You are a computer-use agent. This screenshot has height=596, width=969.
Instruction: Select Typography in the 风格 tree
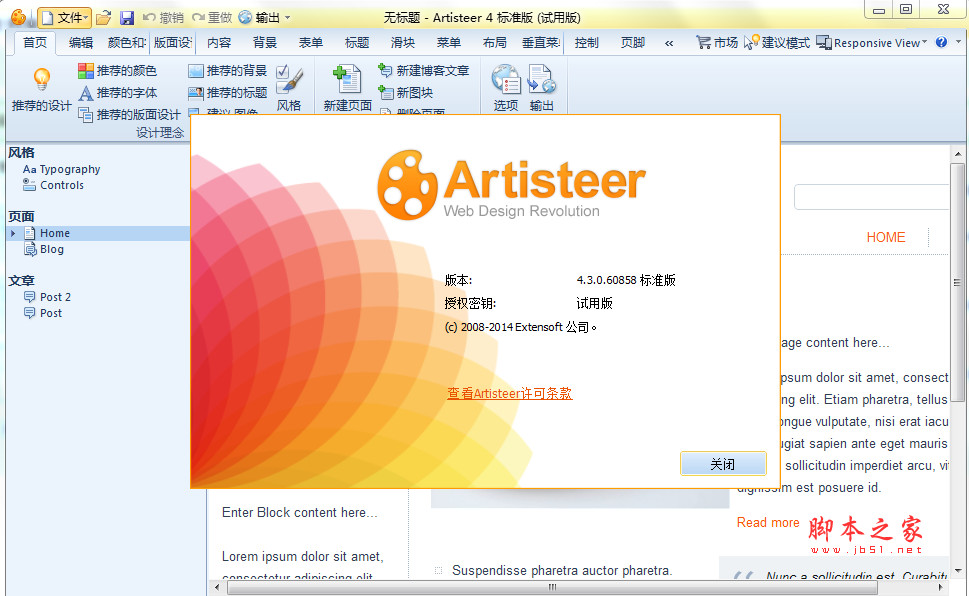click(x=69, y=169)
